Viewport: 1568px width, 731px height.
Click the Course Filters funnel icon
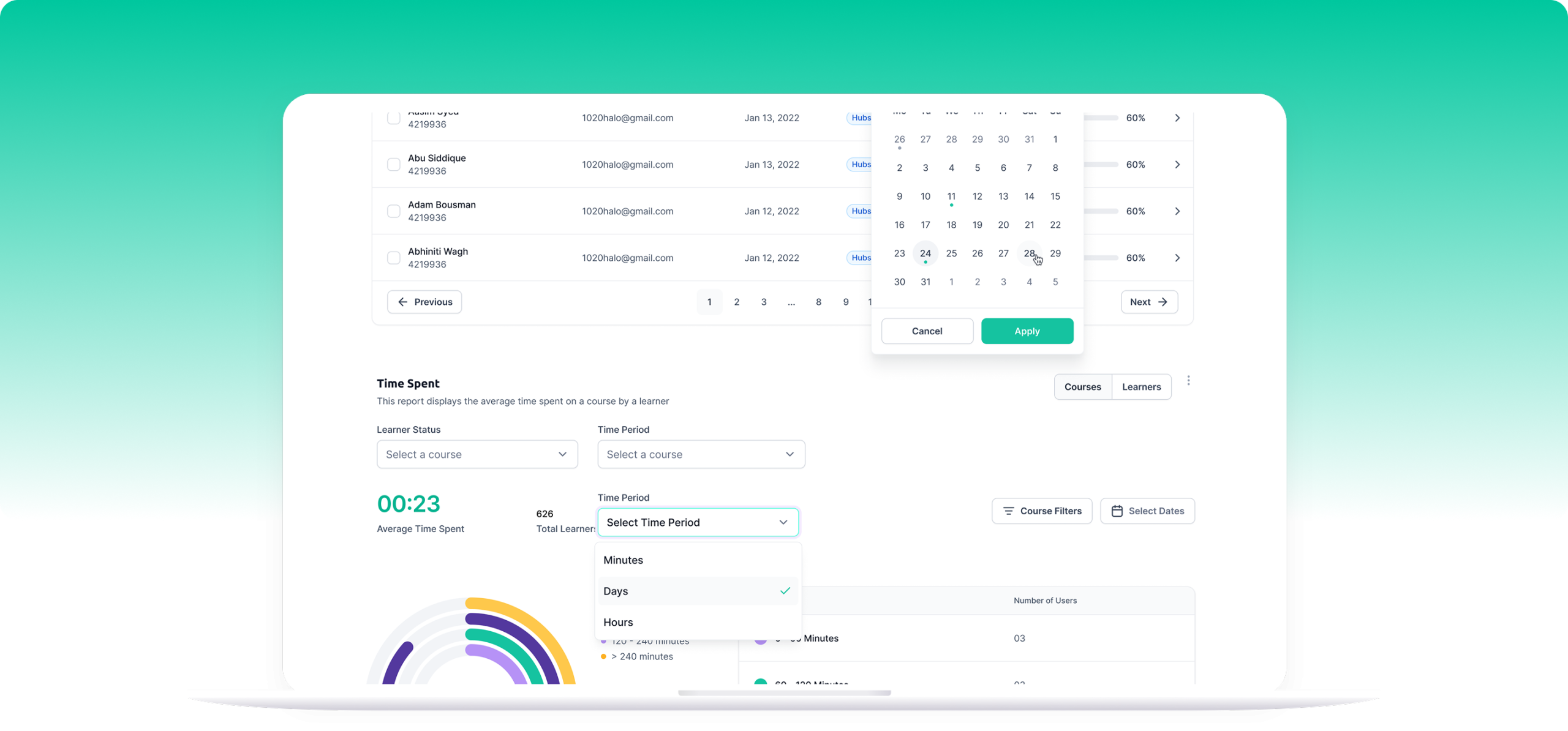(x=1008, y=511)
